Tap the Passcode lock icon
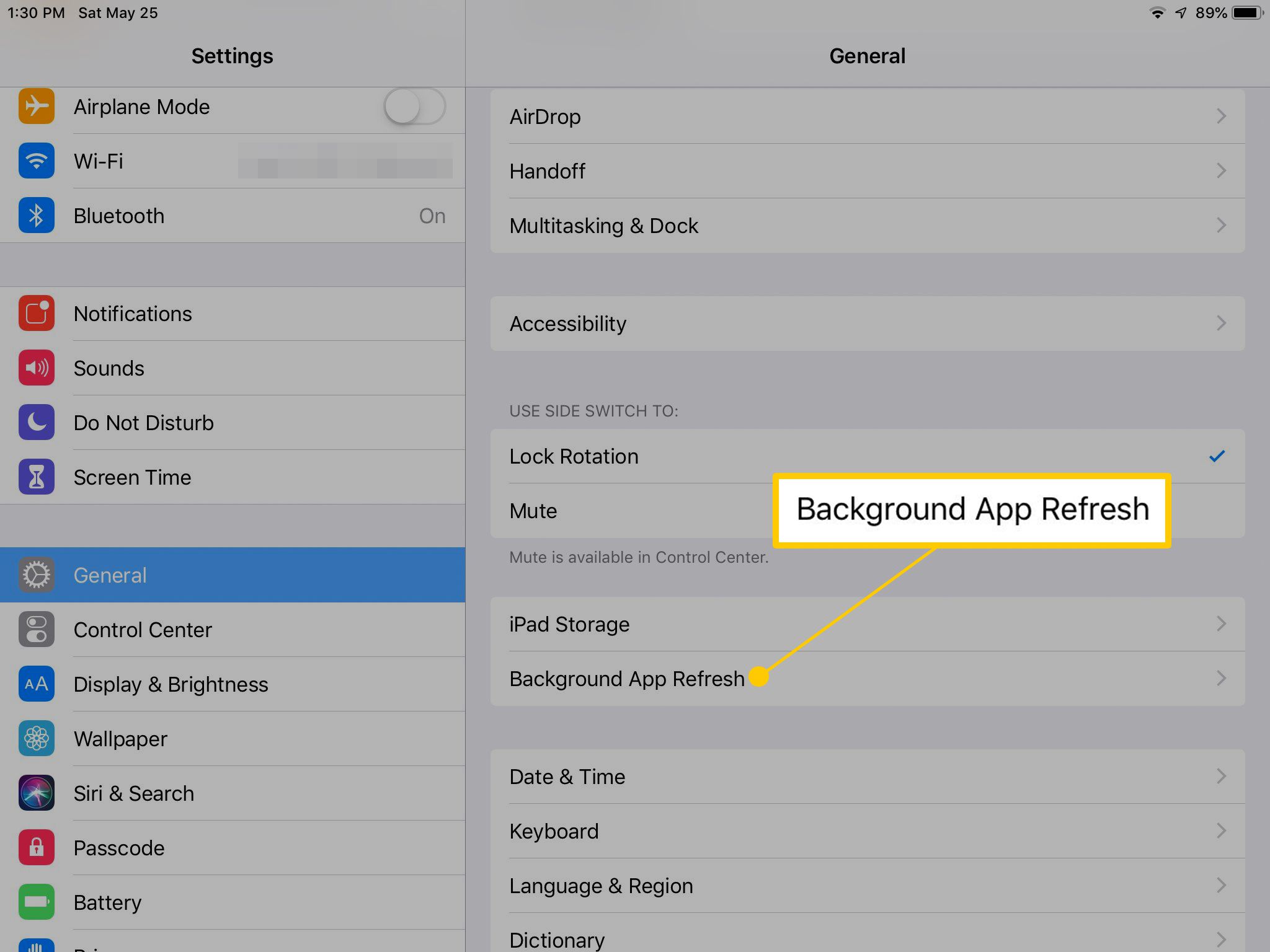The width and height of the screenshot is (1270, 952). [x=37, y=848]
